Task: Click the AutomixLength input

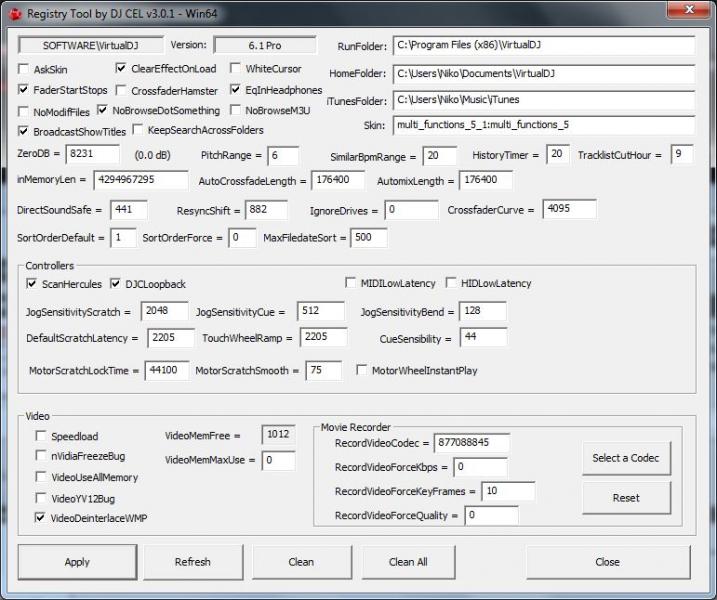Action: (486, 180)
